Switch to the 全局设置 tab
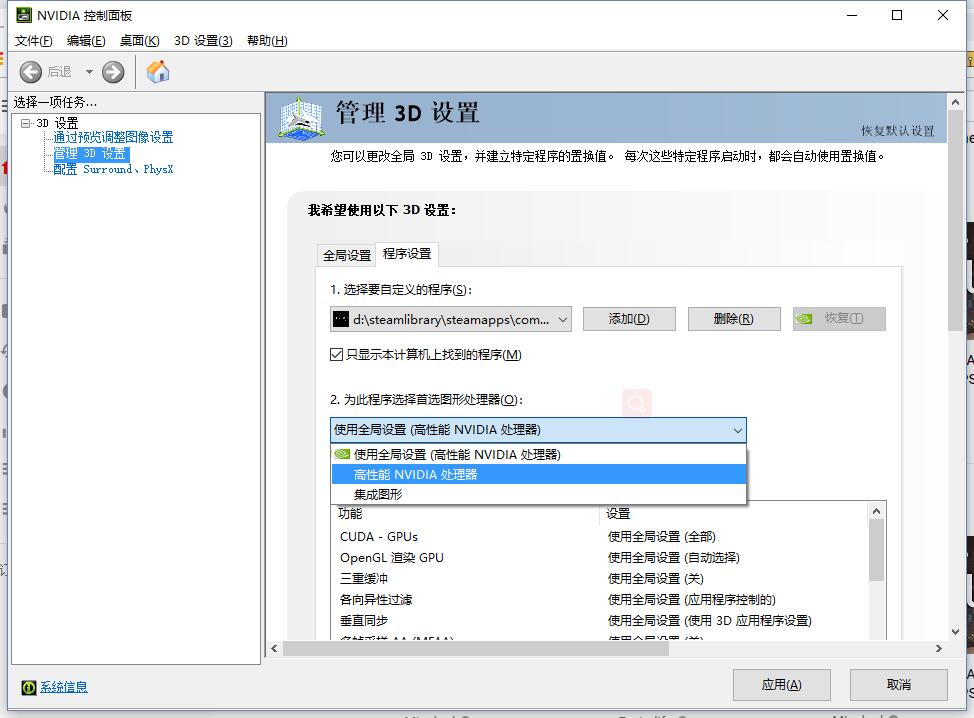This screenshot has width=974, height=718. pos(346,255)
